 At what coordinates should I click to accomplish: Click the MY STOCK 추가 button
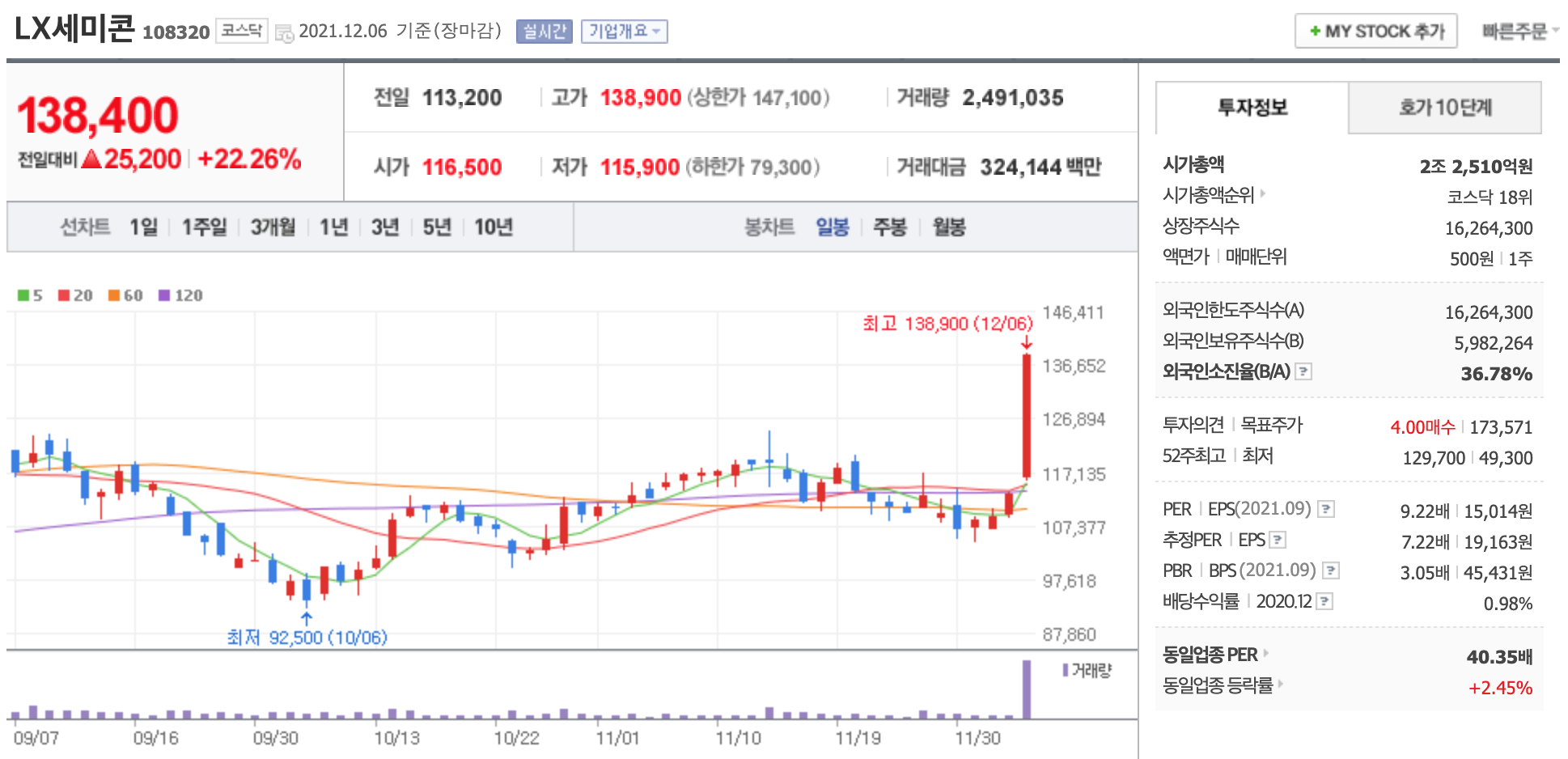click(x=1376, y=31)
